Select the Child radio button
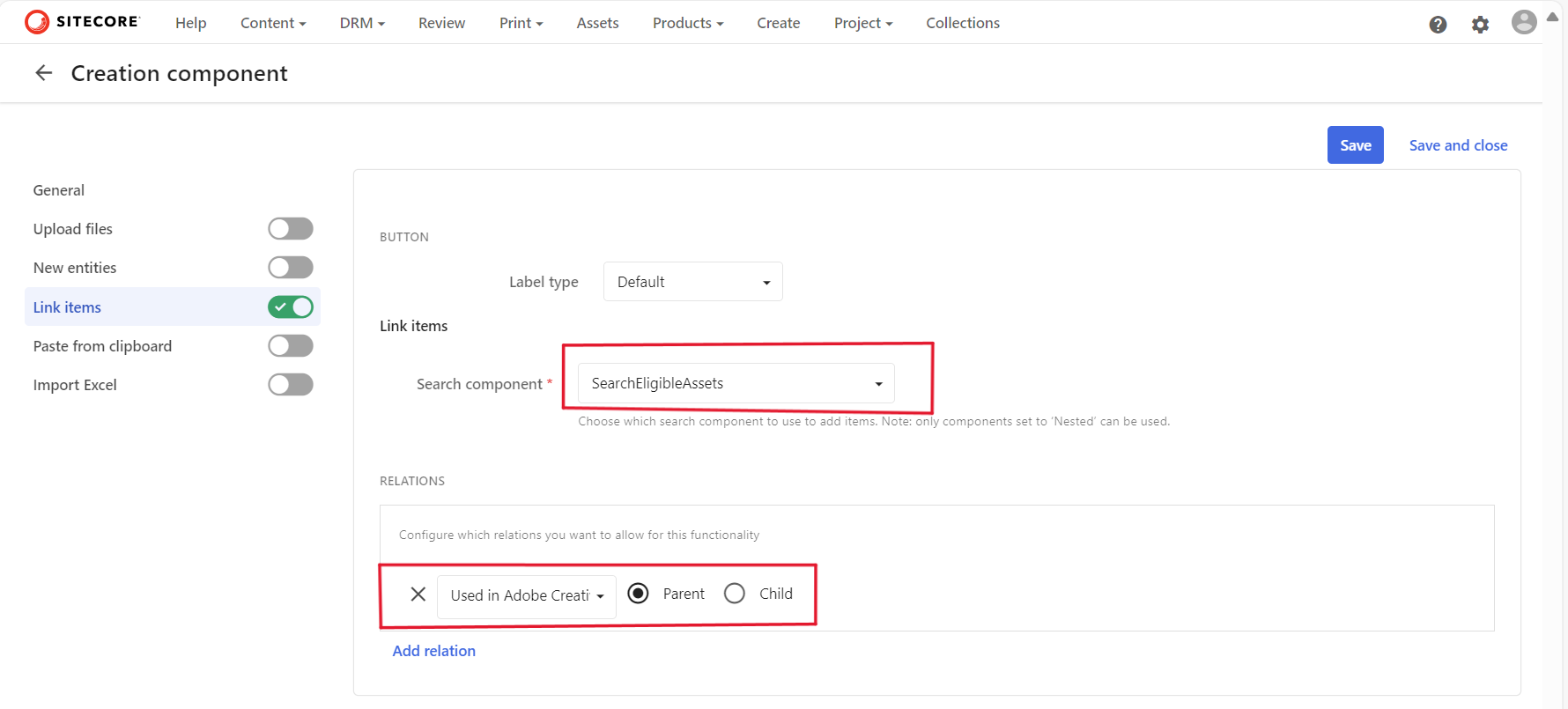 [735, 594]
